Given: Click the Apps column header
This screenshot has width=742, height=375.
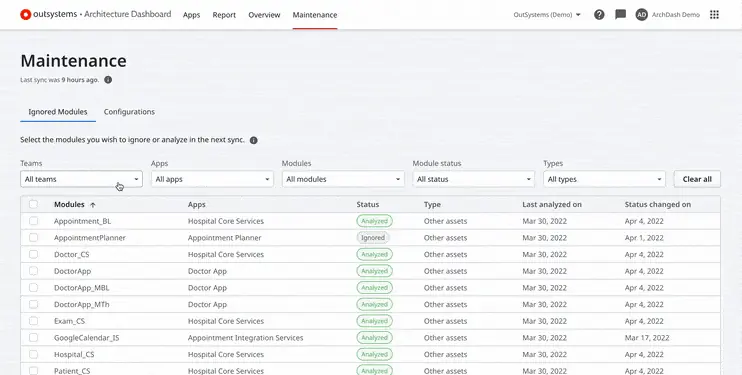Looking at the screenshot, I should click(x=196, y=205).
